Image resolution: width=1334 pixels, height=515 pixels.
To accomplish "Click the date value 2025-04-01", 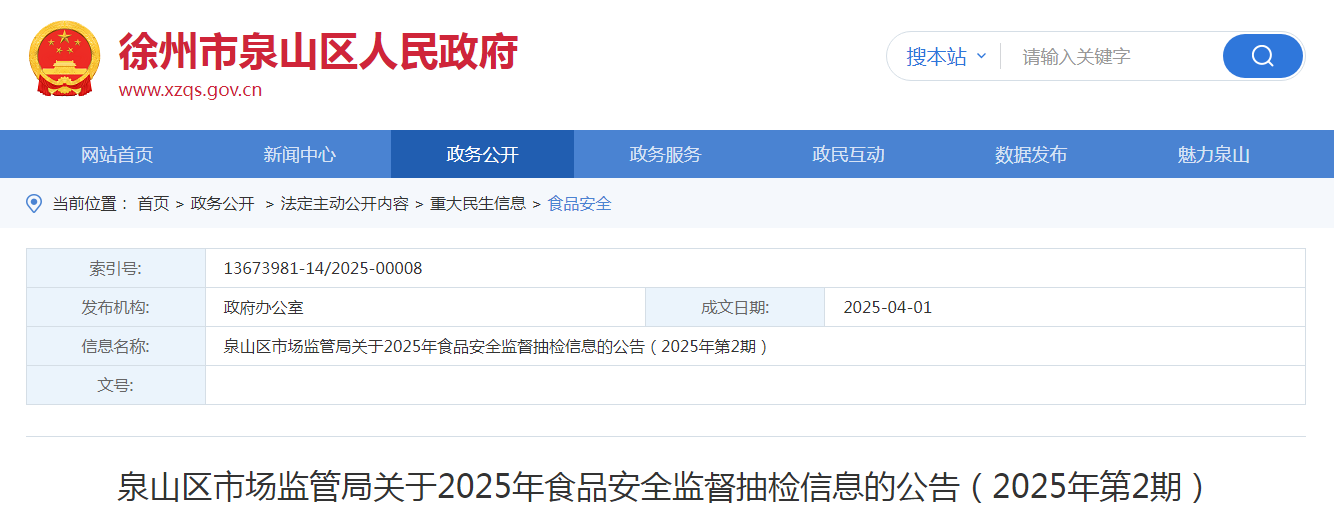I will (888, 307).
